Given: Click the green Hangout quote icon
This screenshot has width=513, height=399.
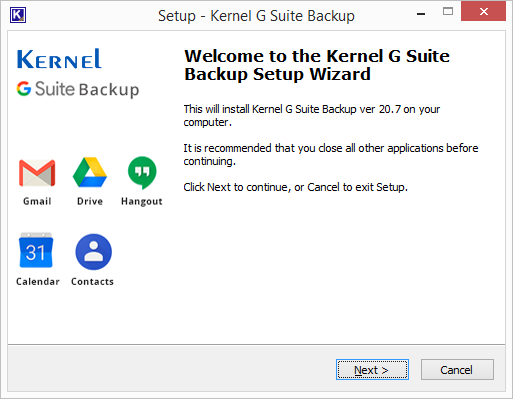Looking at the screenshot, I should 142,173.
